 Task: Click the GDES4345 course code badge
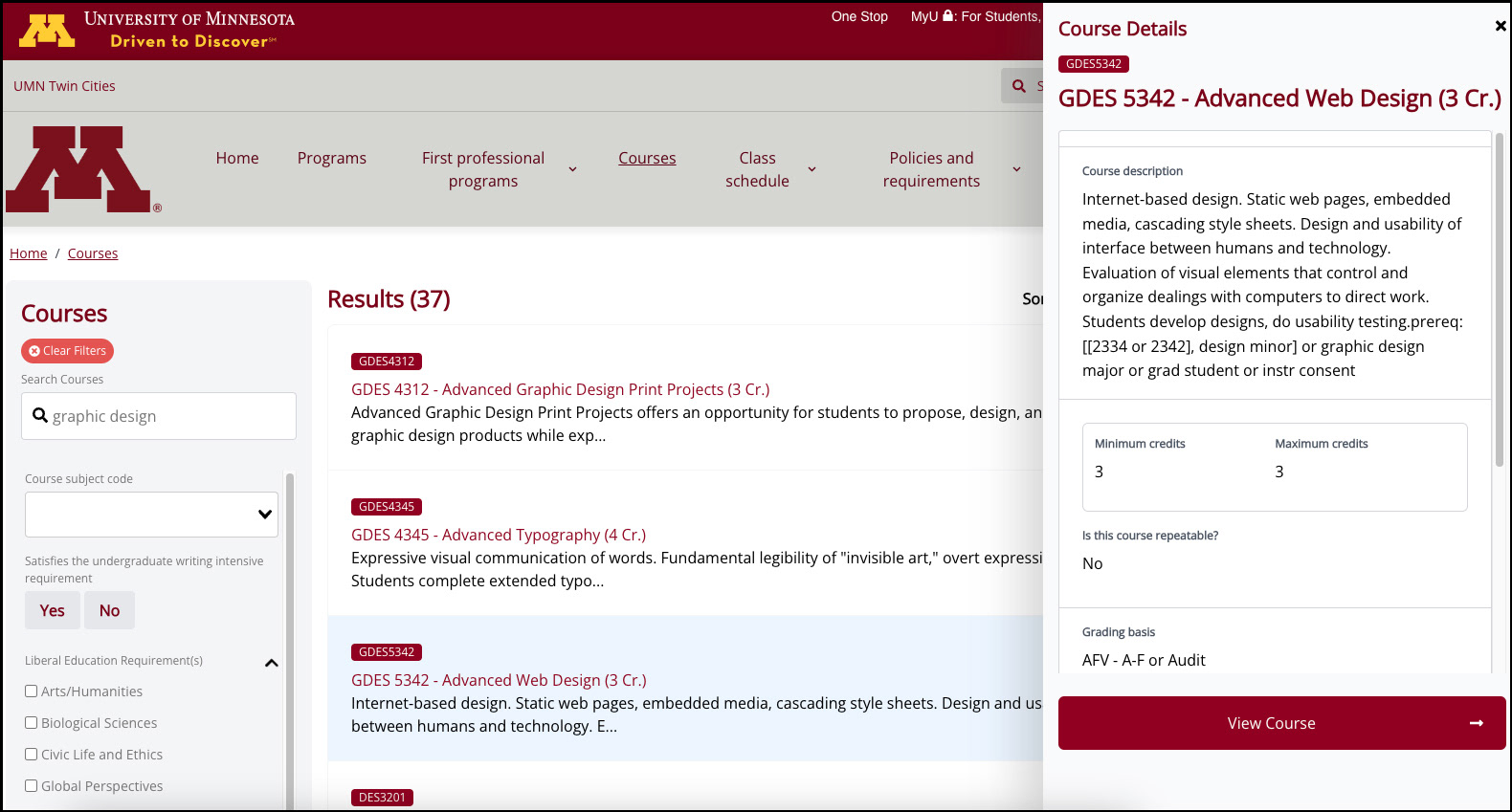click(x=387, y=507)
